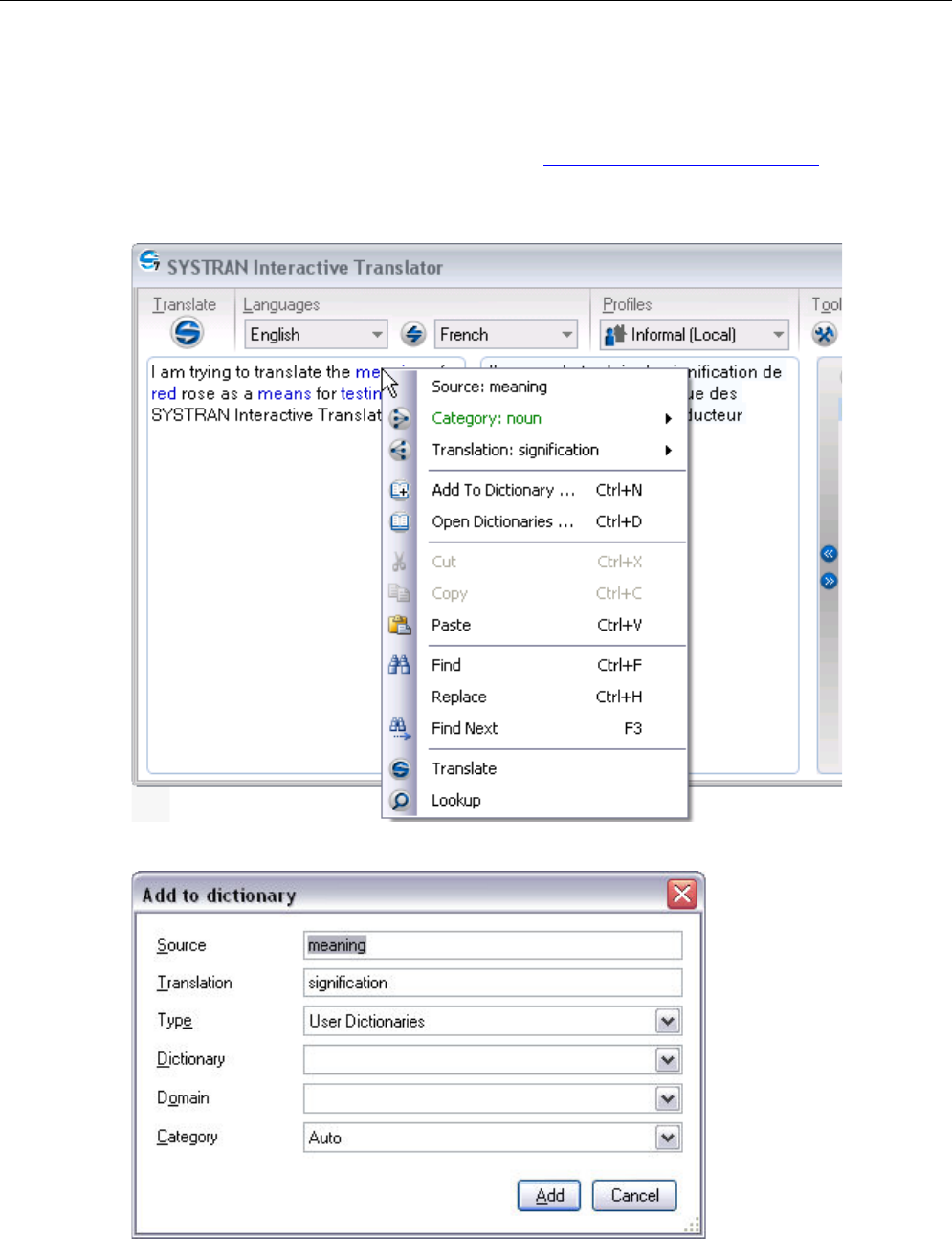Click the Category noun menu icon
The image size is (952, 1239).
(x=399, y=418)
